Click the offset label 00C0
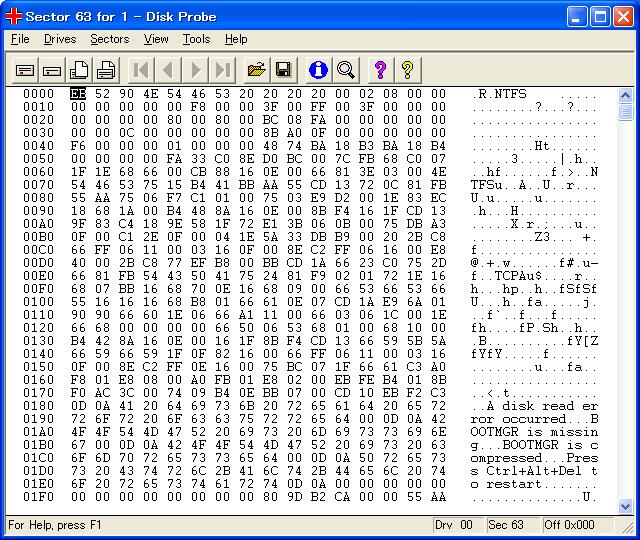Screen dimensions: 640x540 (38, 250)
